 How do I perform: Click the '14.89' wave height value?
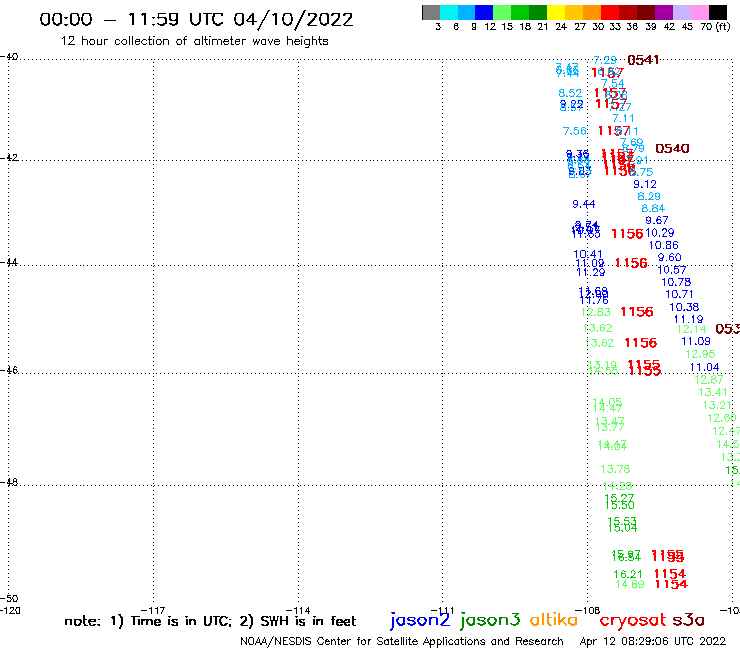[x=630, y=584]
